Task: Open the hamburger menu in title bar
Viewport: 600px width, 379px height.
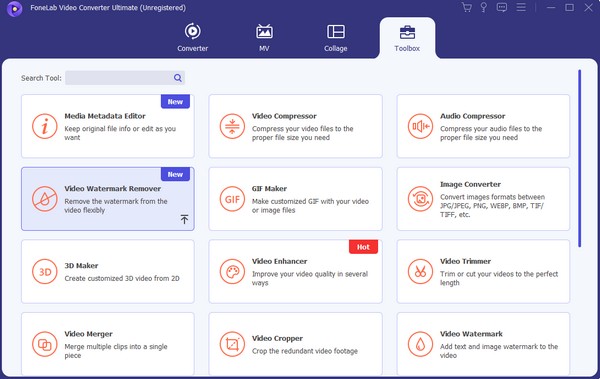Action: 521,7
